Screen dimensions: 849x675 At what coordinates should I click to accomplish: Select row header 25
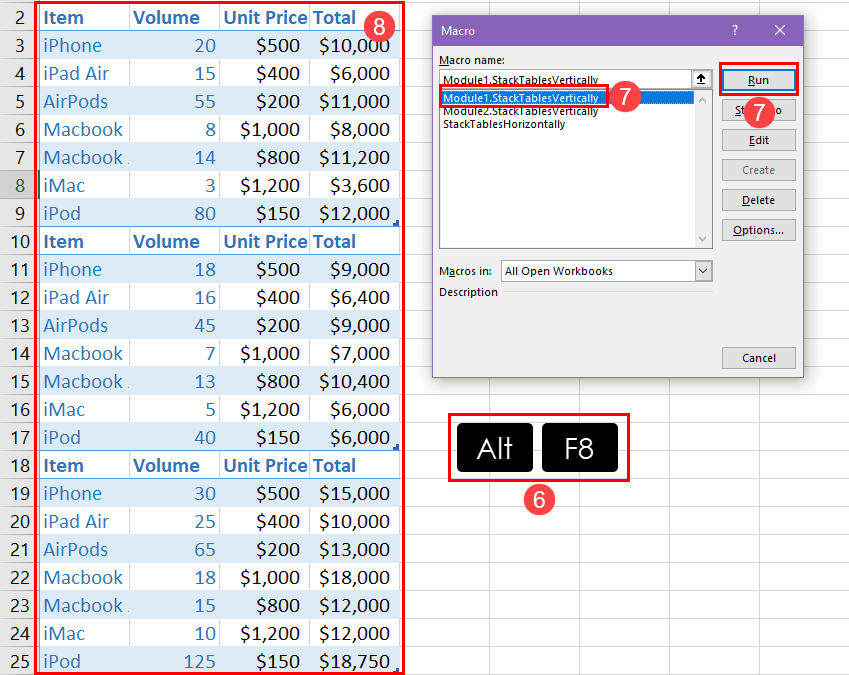pyautogui.click(x=18, y=661)
